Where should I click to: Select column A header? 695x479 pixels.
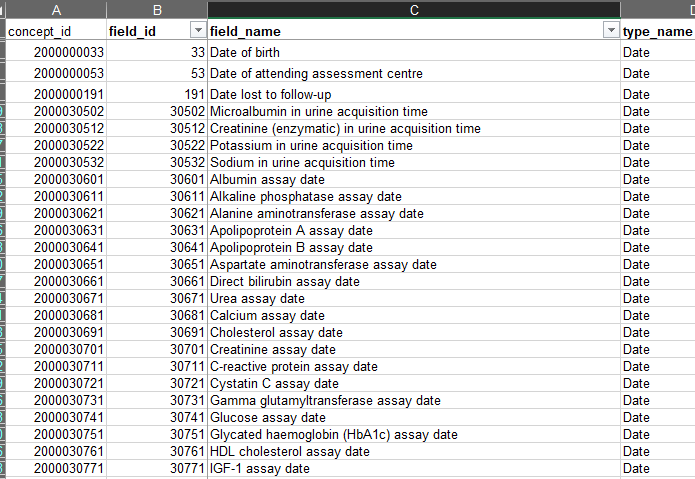pyautogui.click(x=56, y=10)
